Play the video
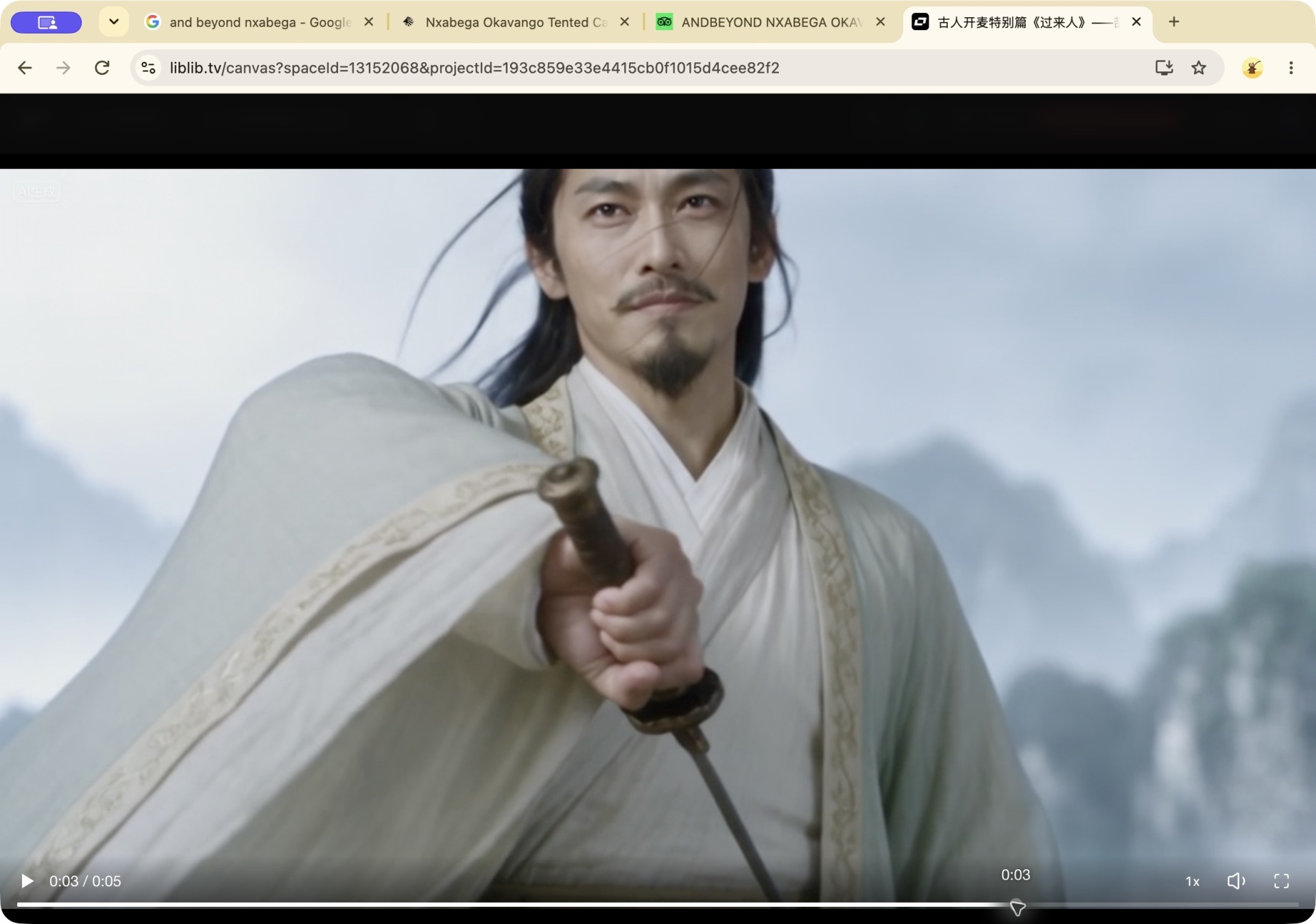This screenshot has width=1316, height=924. coord(27,881)
